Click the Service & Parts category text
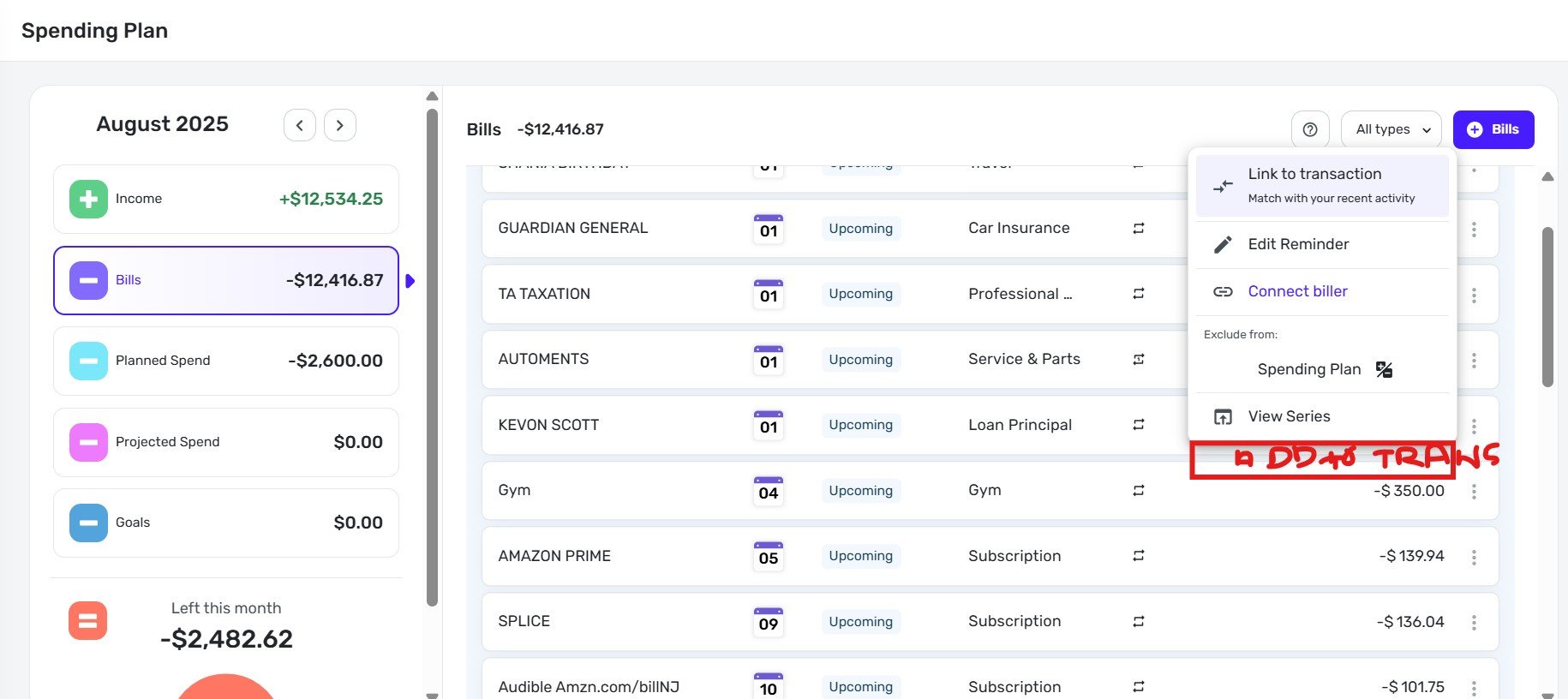The width and height of the screenshot is (1568, 699). [1024, 359]
